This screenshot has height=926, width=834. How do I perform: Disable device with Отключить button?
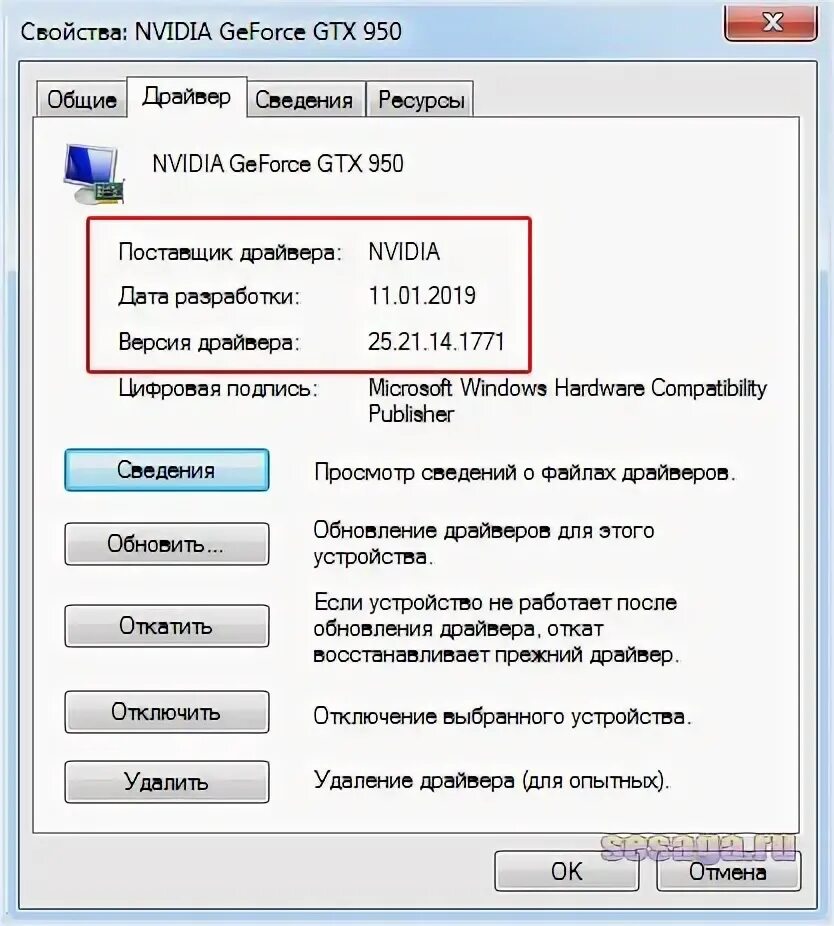tap(167, 712)
